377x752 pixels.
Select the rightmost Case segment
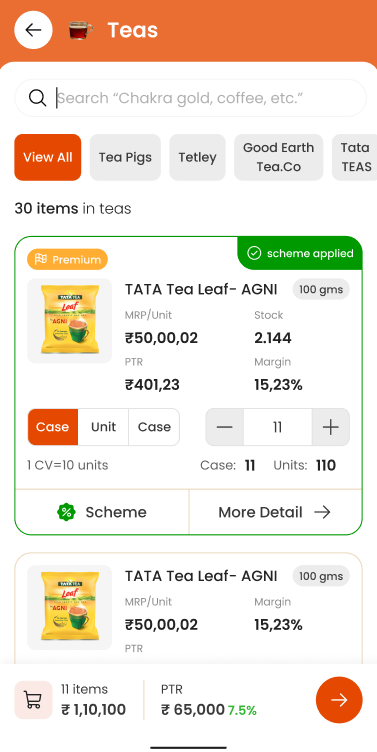tap(154, 427)
